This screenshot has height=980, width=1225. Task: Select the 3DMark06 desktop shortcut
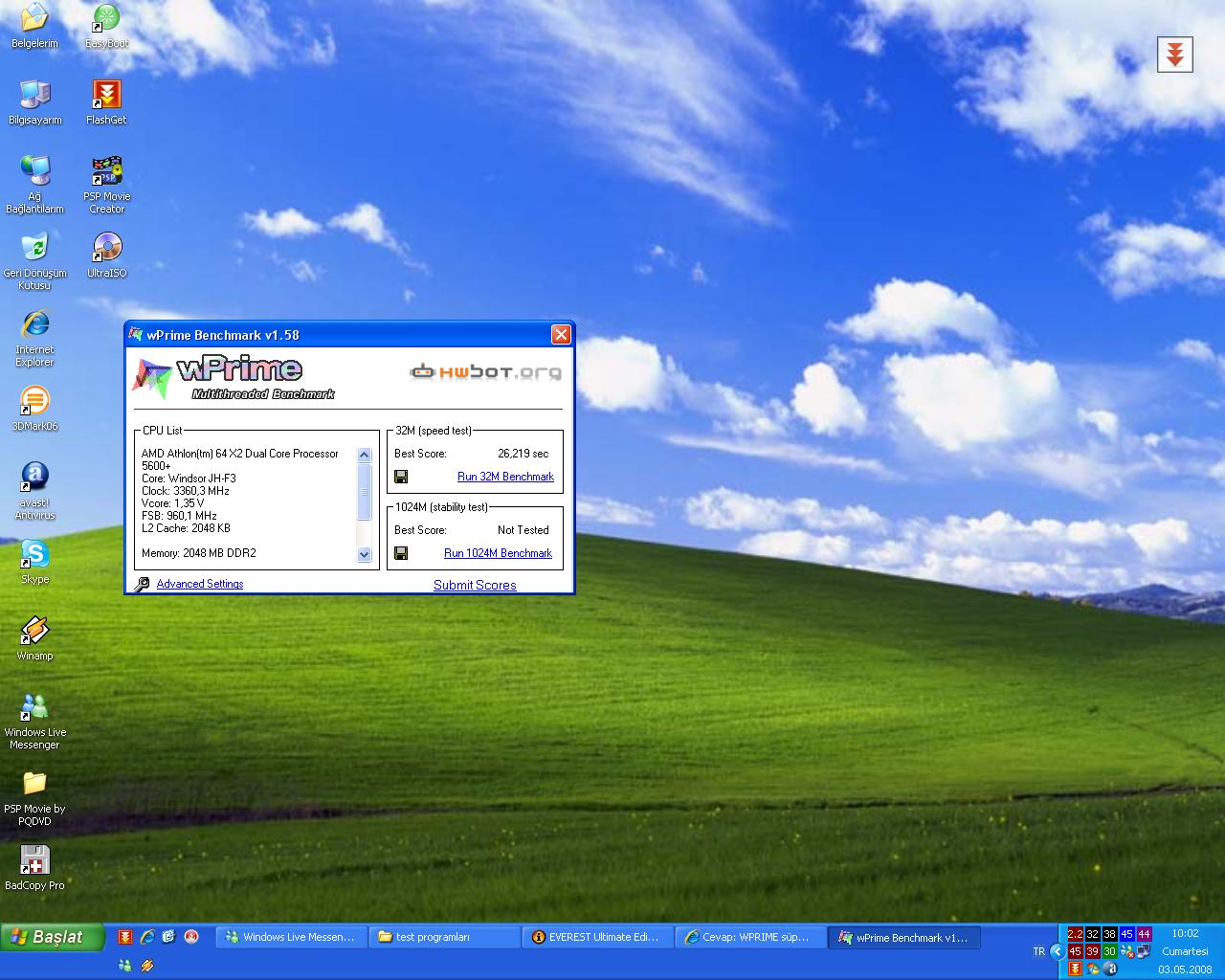[34, 408]
